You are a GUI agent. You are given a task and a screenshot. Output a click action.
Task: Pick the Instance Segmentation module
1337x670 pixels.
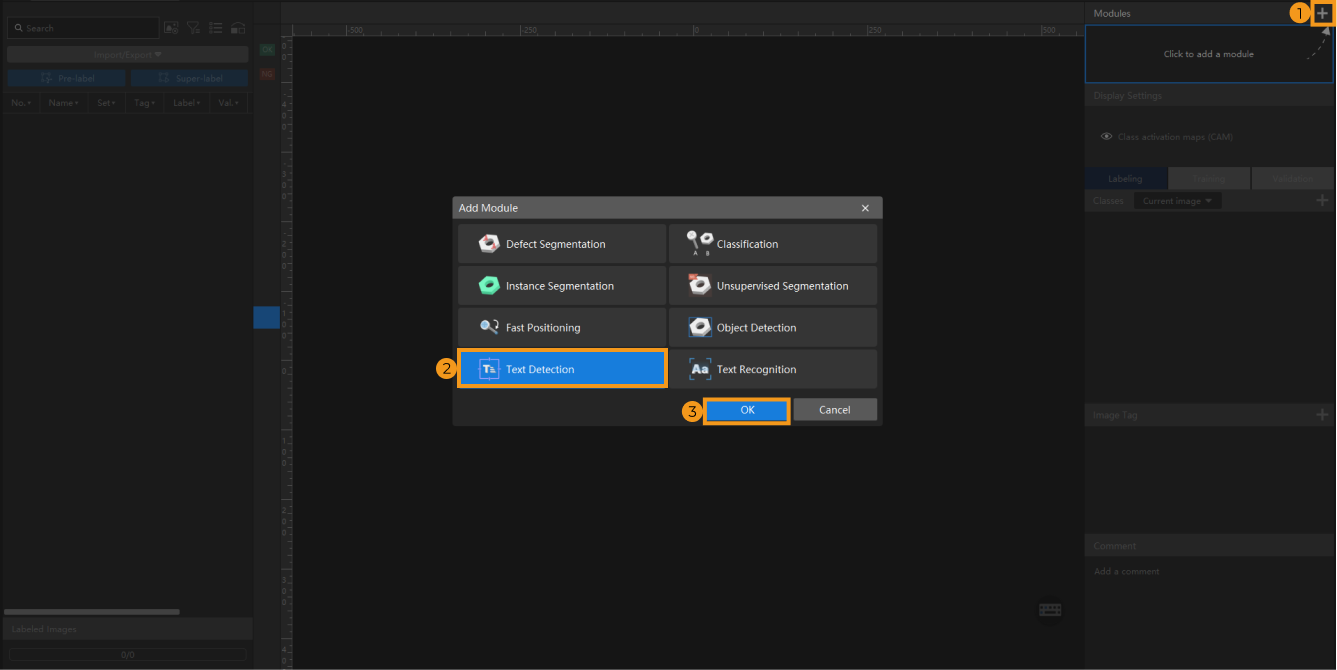tap(562, 286)
